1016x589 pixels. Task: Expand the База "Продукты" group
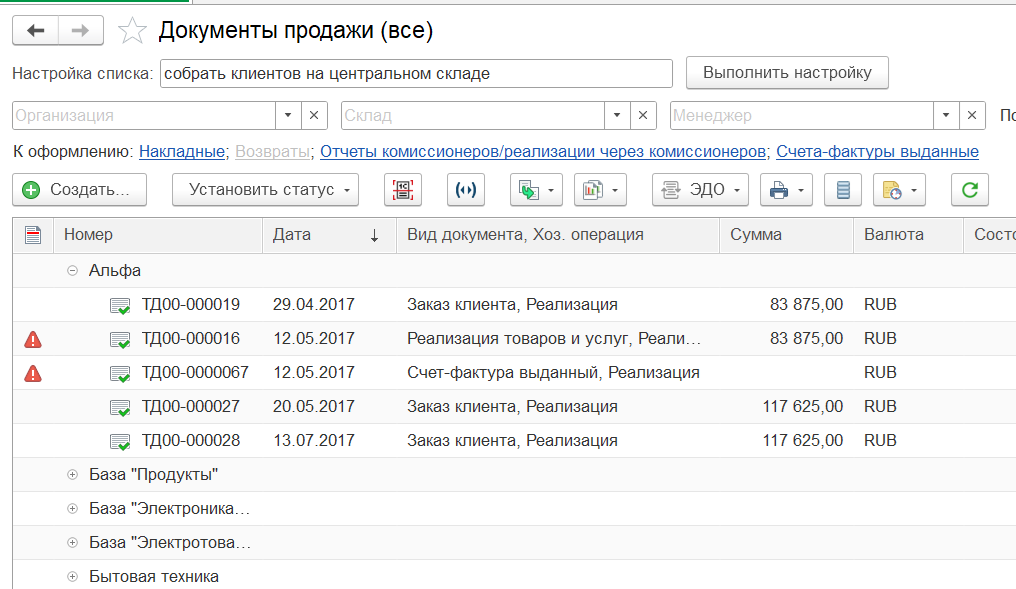(72, 474)
